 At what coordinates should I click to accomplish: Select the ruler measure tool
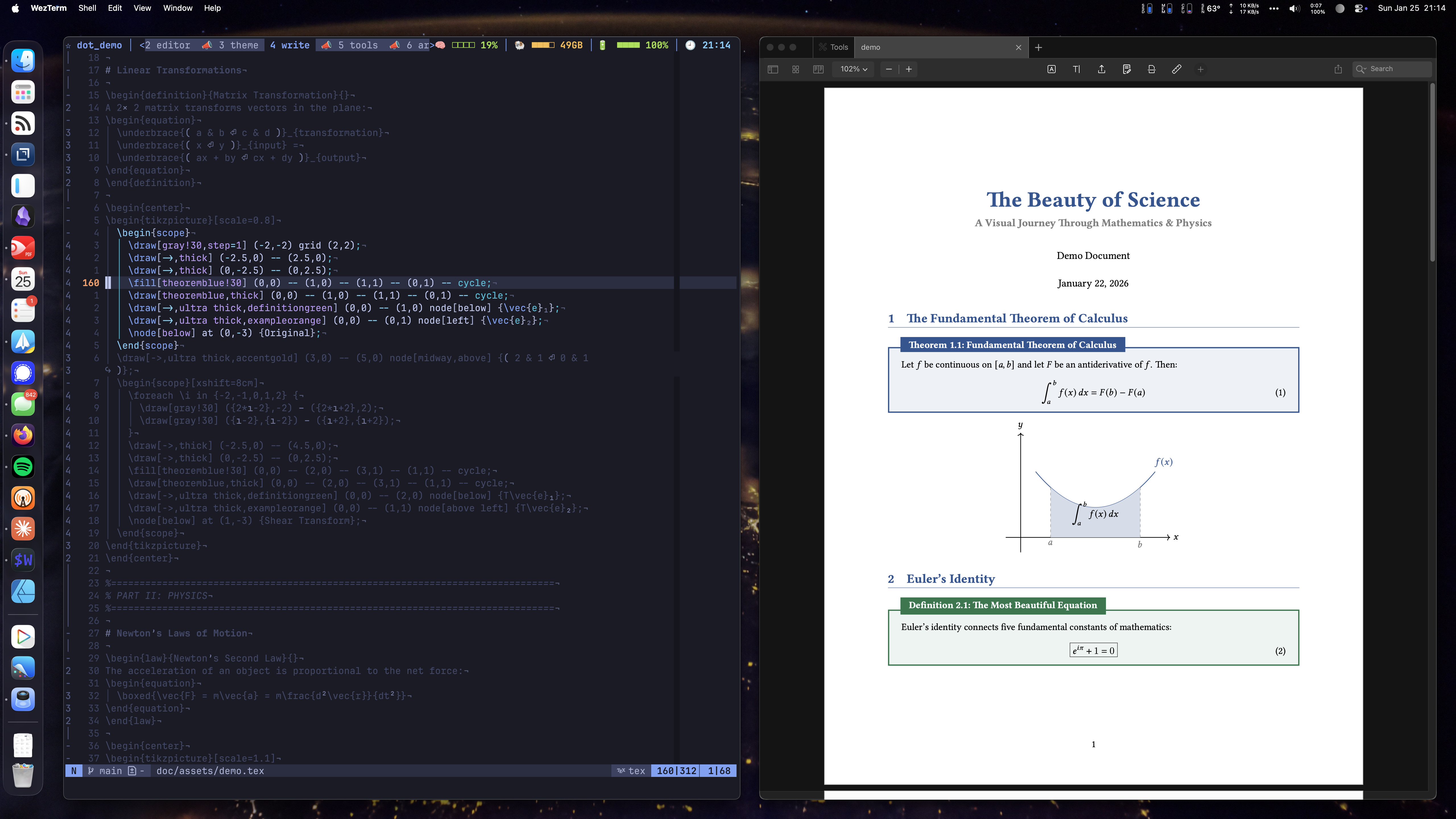coord(1176,69)
